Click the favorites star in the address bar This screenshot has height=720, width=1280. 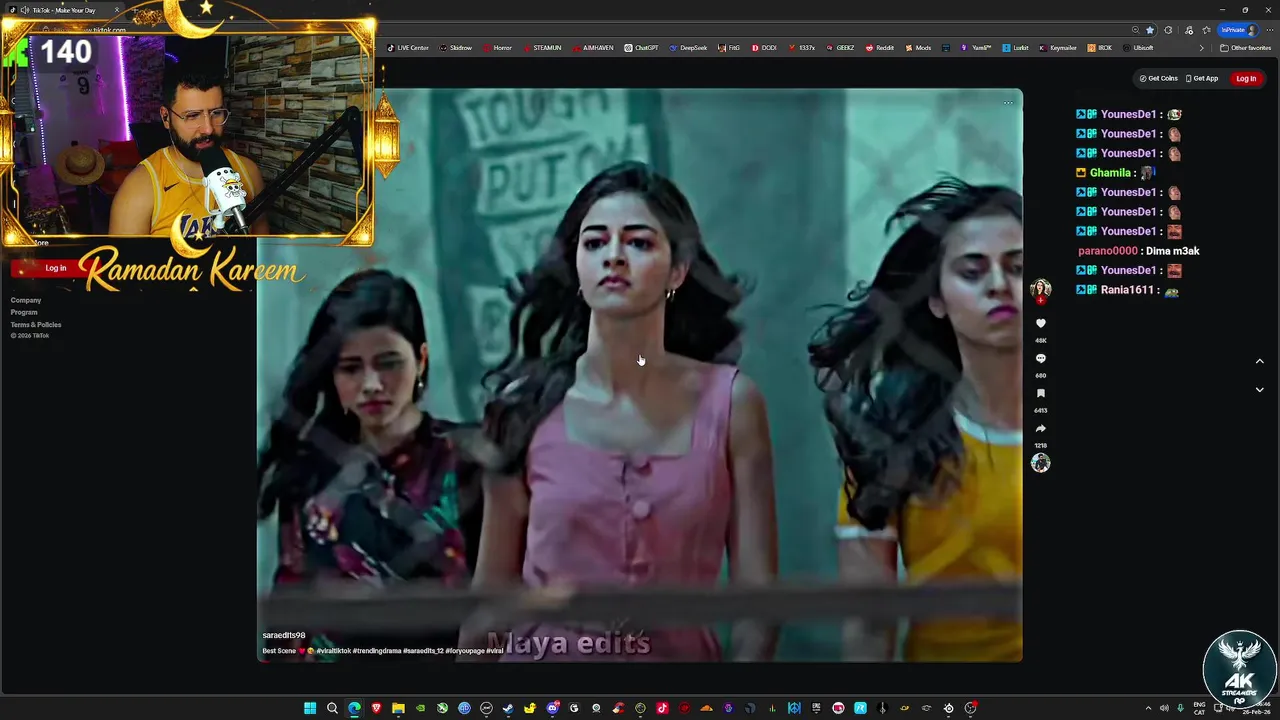[1150, 30]
